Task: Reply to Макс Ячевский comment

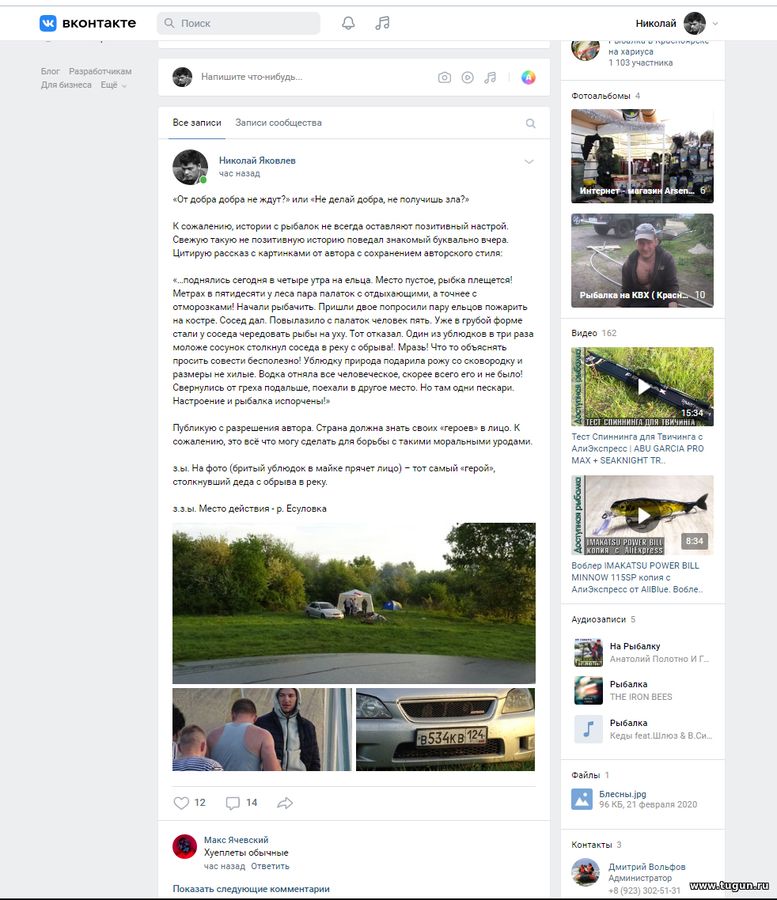Action: 270,866
